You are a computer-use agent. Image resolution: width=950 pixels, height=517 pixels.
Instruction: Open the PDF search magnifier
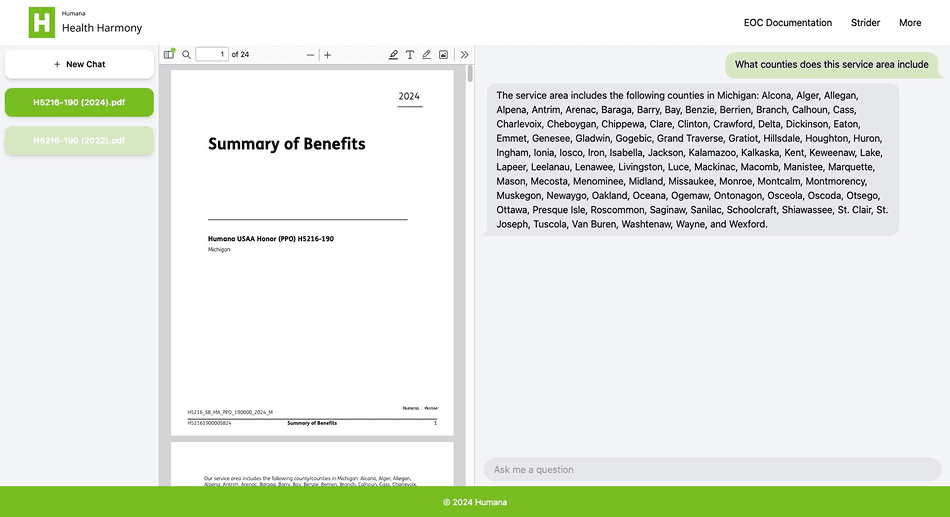(x=187, y=55)
